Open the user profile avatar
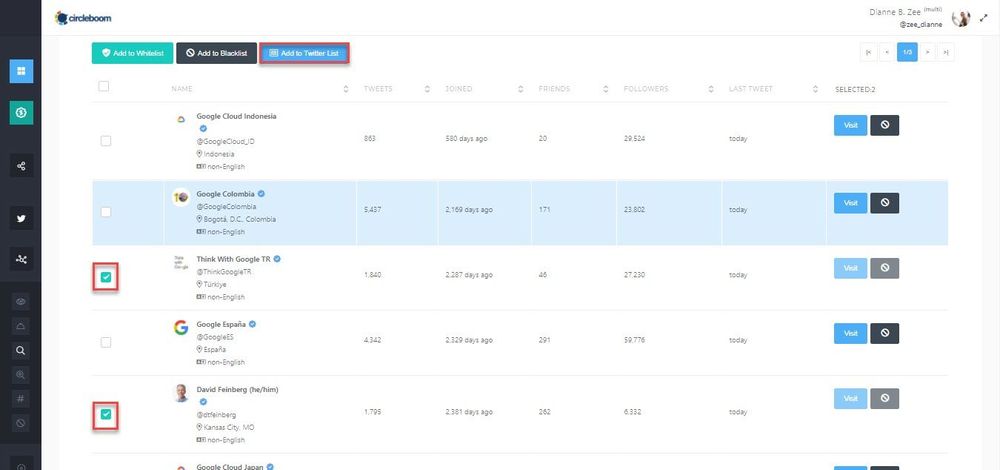 pyautogui.click(x=960, y=18)
